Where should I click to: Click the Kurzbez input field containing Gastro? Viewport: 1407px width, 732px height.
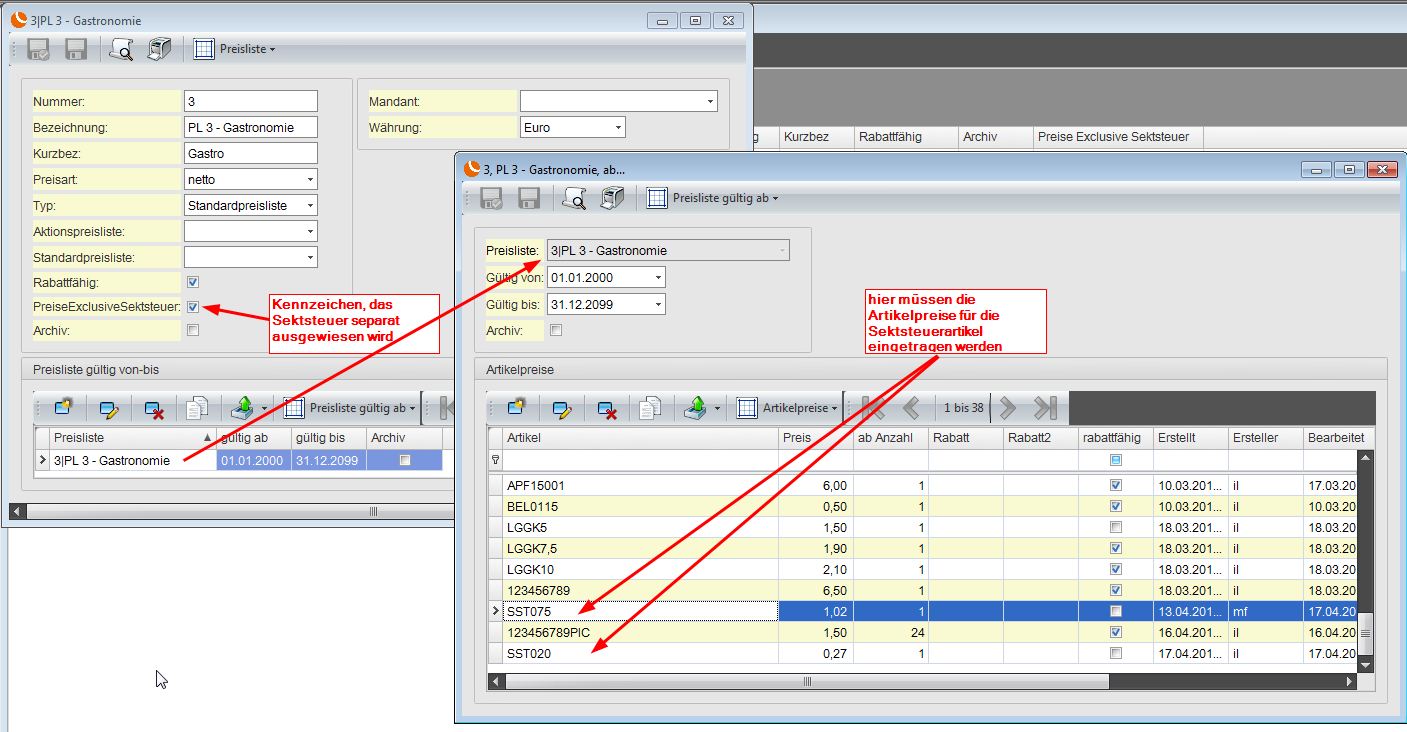[x=251, y=154]
